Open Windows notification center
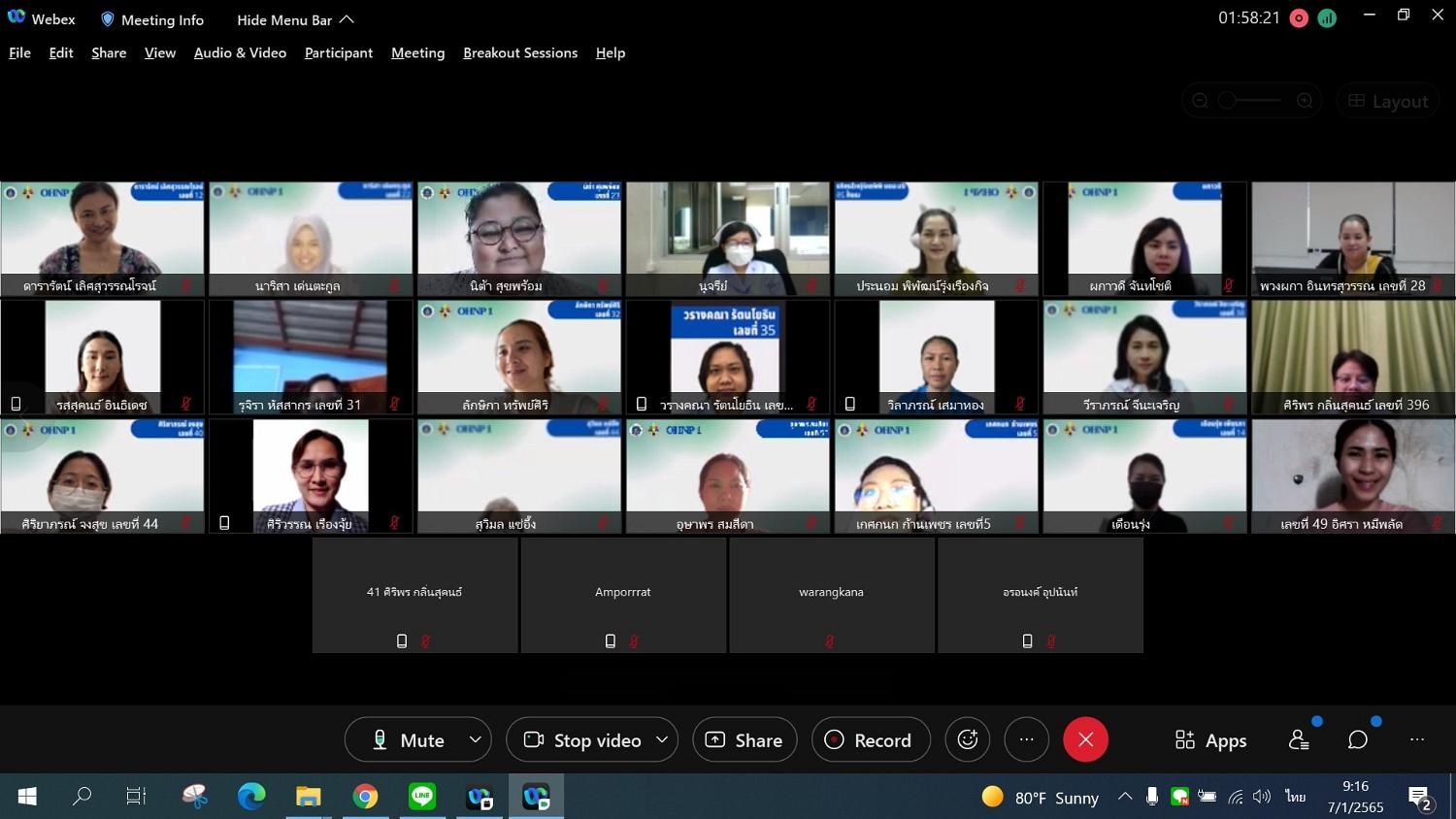 1420,797
